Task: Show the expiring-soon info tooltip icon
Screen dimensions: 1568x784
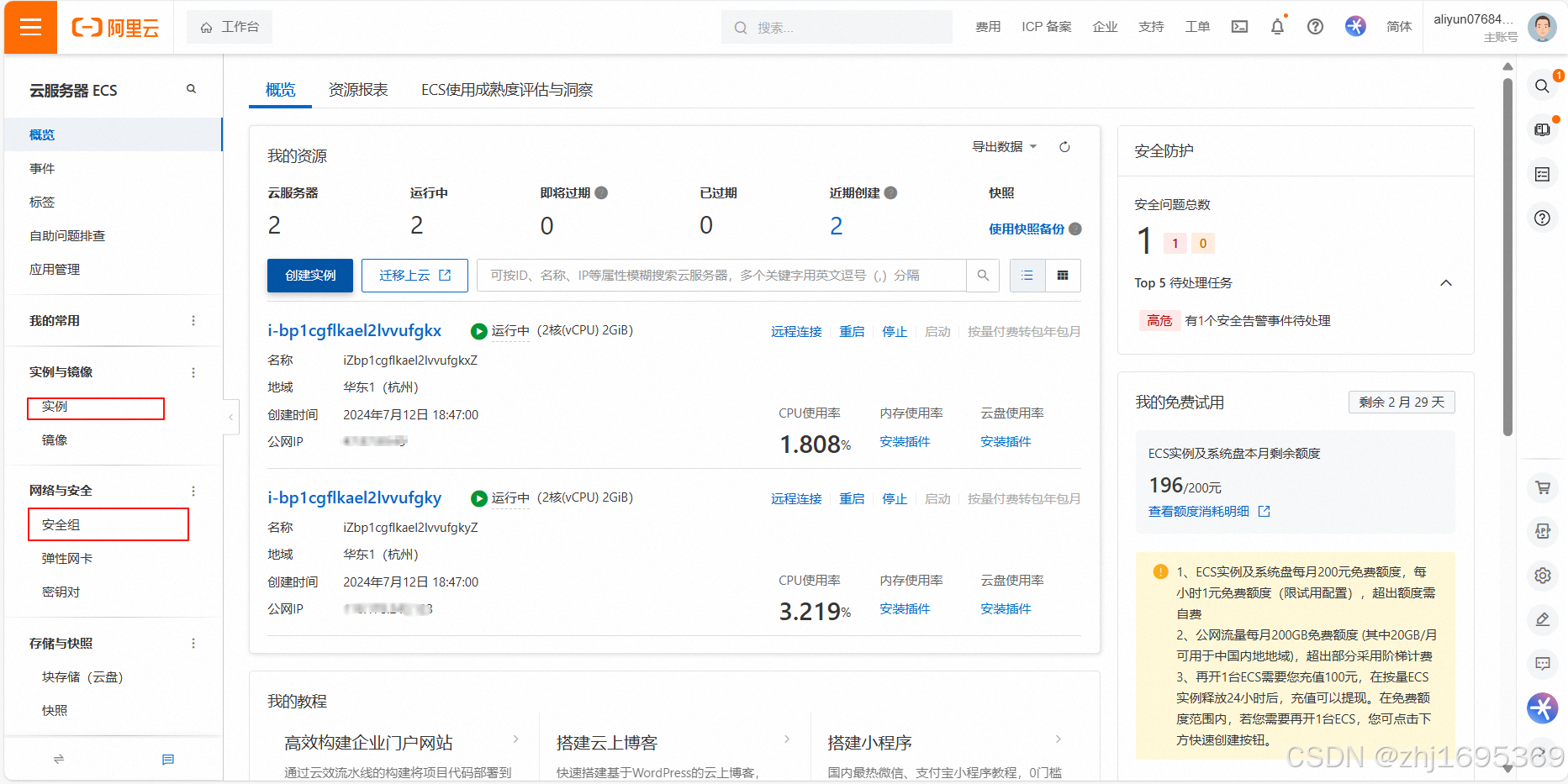Action: pos(601,192)
